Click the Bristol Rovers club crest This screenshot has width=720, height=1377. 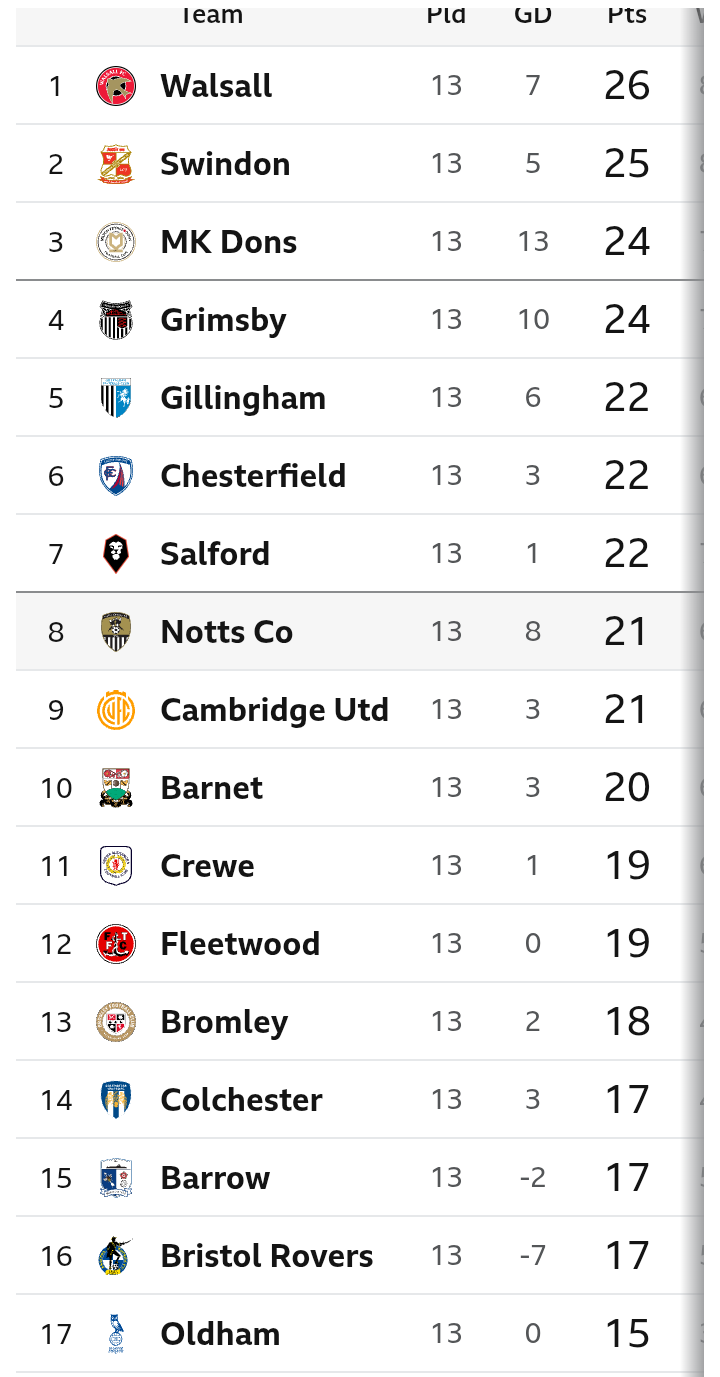tap(116, 1256)
